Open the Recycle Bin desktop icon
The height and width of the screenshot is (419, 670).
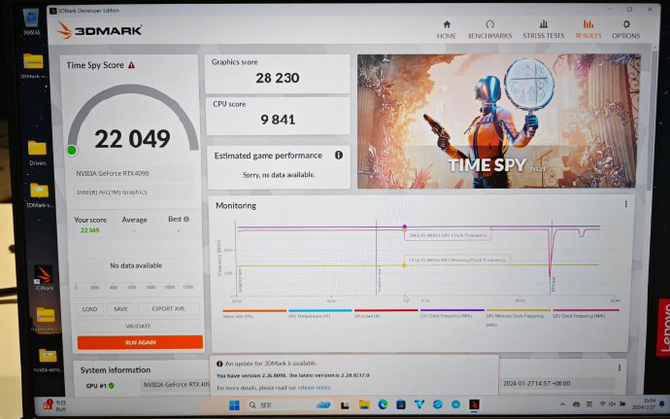[x=31, y=22]
